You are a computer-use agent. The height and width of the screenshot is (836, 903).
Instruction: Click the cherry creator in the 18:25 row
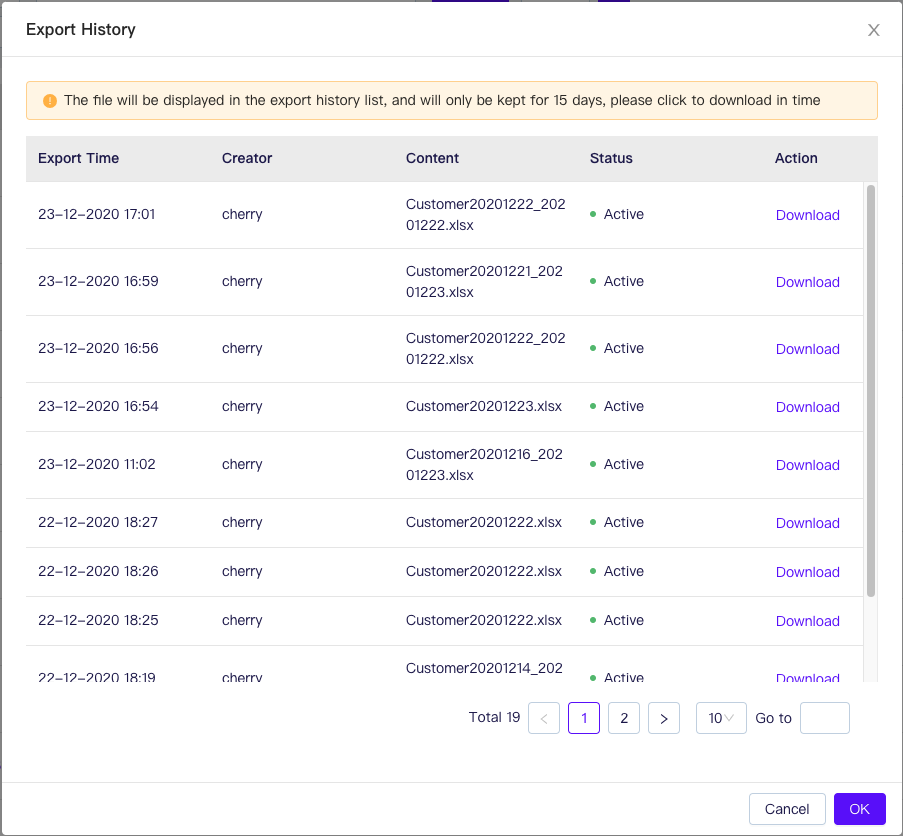[x=242, y=621]
